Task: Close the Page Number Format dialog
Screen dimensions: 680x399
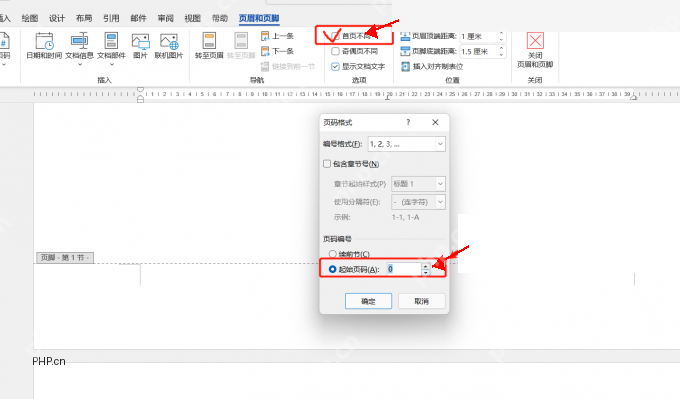Action: tap(435, 122)
